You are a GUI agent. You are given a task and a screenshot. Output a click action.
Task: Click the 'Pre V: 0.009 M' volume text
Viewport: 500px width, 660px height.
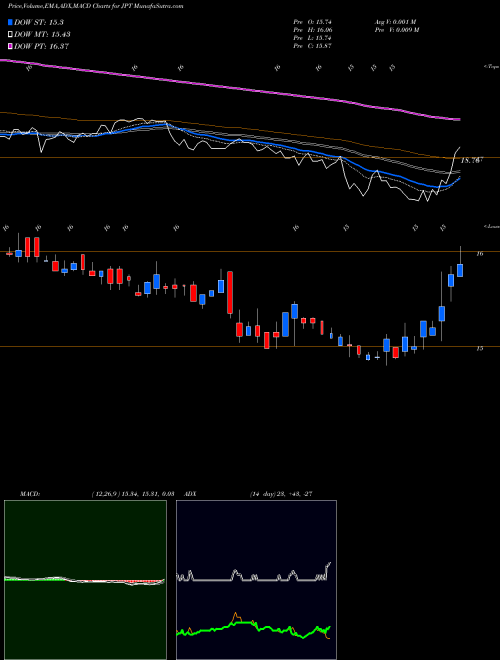coord(396,30)
